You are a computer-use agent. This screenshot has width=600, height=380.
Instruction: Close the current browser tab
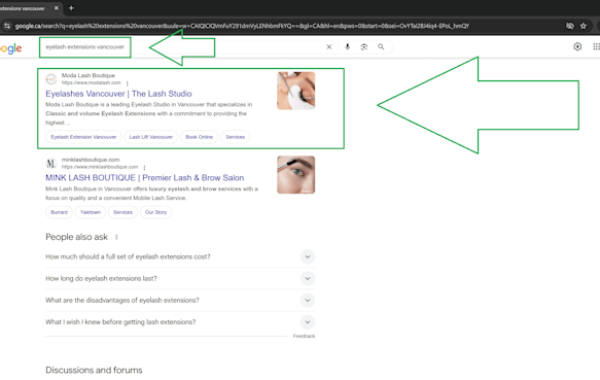click(x=56, y=8)
